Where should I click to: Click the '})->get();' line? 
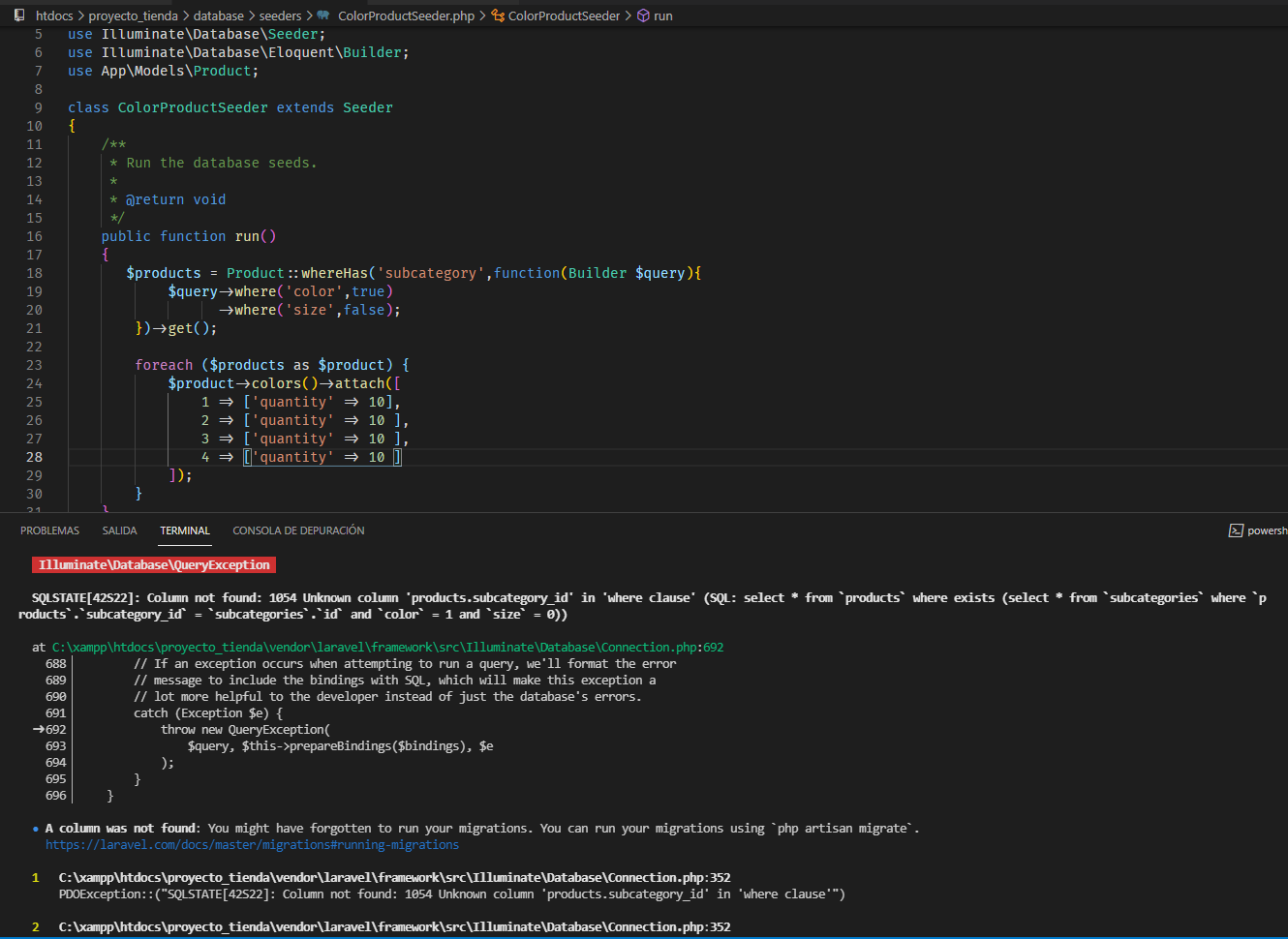(x=176, y=328)
